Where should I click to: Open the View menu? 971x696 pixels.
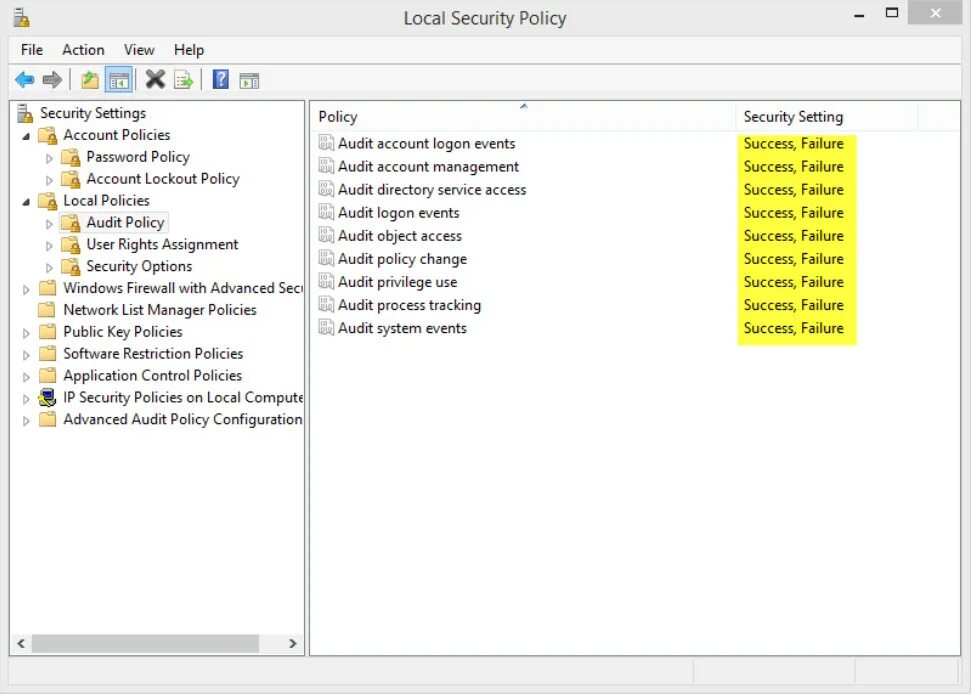tap(139, 50)
